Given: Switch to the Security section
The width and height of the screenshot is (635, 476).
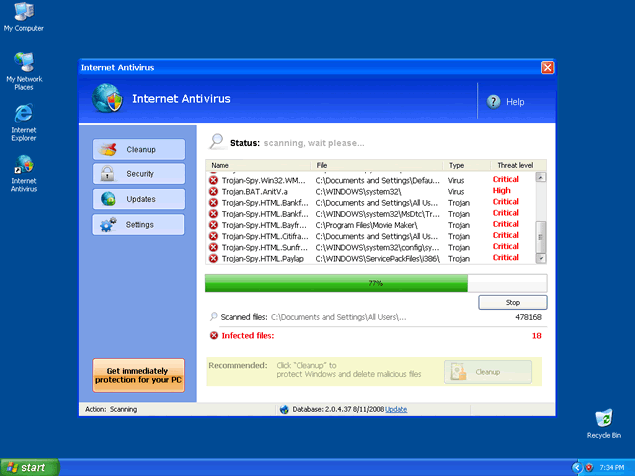Looking at the screenshot, I should pos(139,174).
